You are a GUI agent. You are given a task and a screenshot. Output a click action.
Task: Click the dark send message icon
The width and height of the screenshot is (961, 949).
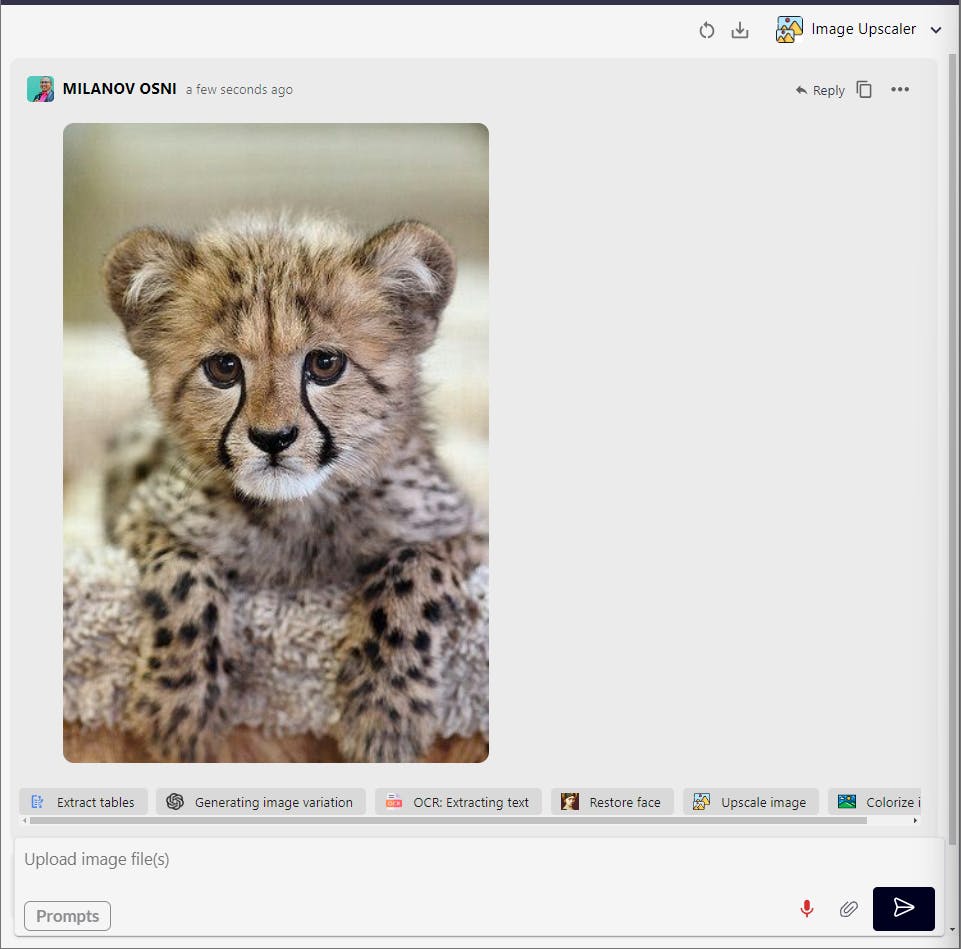pyautogui.click(x=903, y=908)
